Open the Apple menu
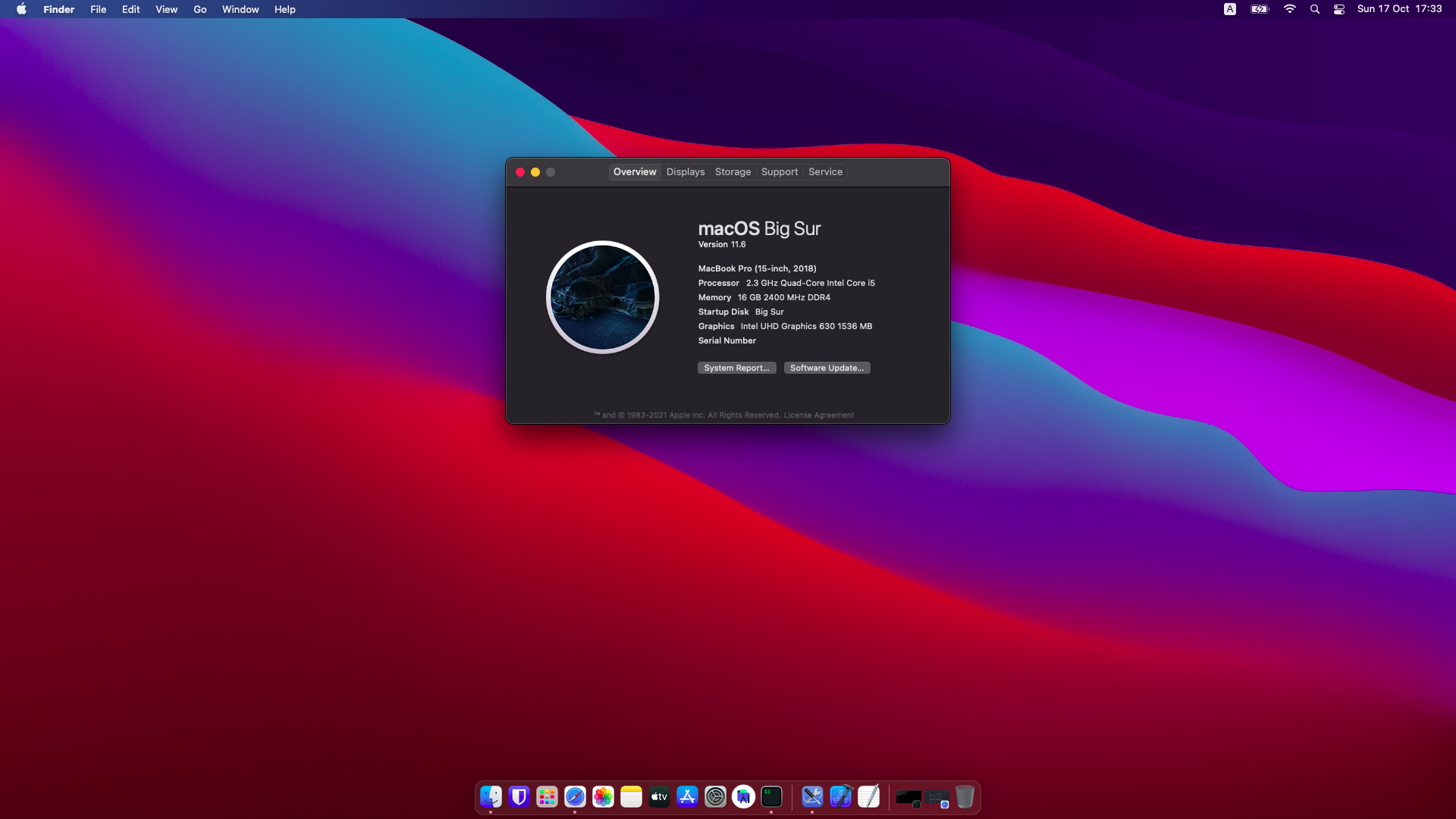 [21, 9]
